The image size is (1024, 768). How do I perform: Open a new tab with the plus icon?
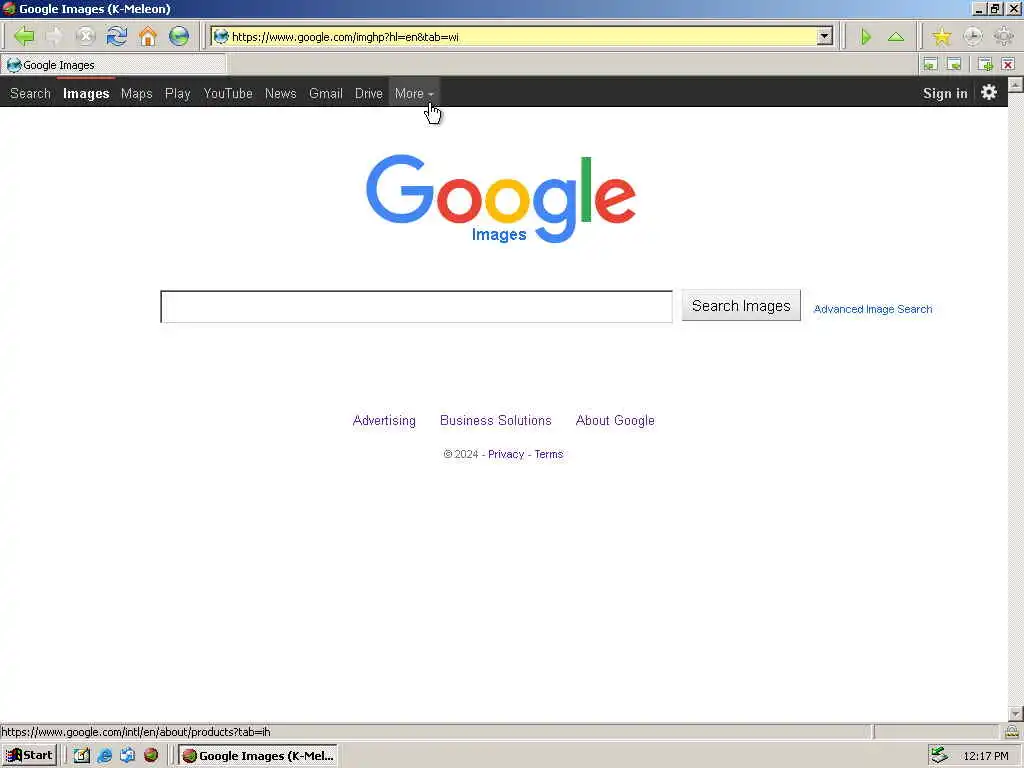click(x=985, y=64)
